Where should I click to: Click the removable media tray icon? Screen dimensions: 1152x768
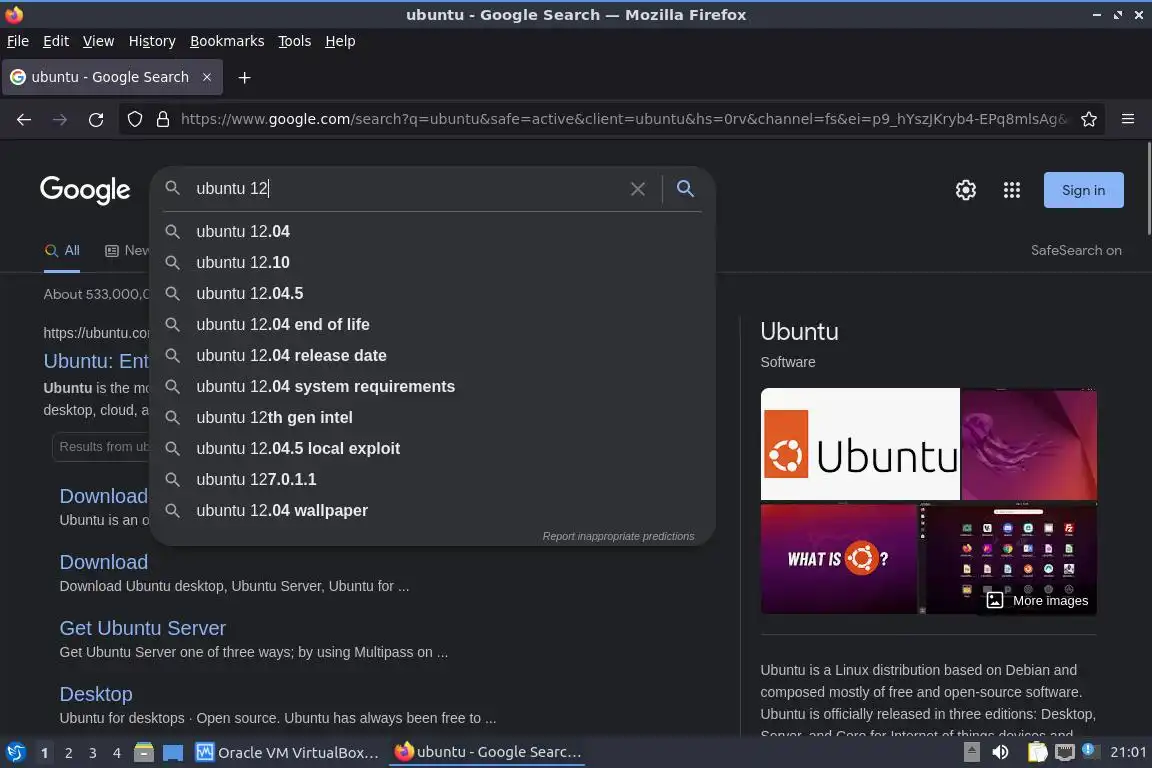[x=971, y=752]
